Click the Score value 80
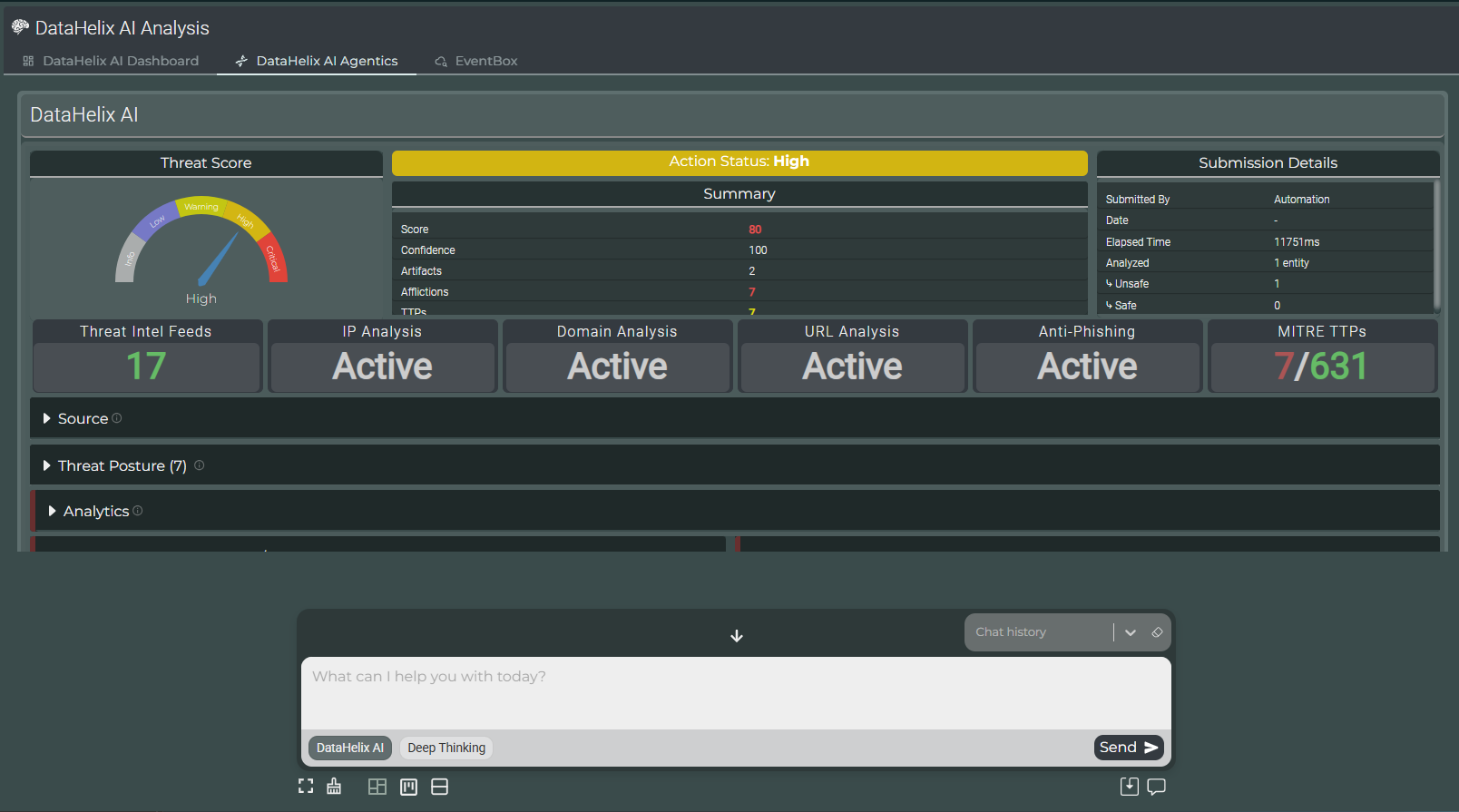 [755, 230]
